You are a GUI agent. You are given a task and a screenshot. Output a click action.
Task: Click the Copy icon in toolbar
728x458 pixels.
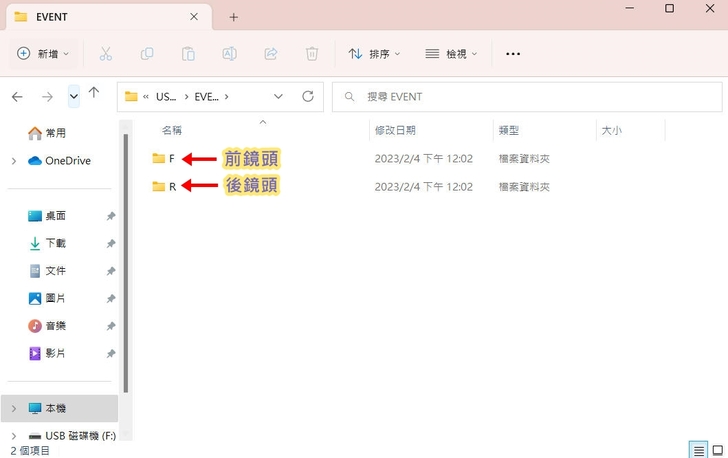pyautogui.click(x=147, y=54)
